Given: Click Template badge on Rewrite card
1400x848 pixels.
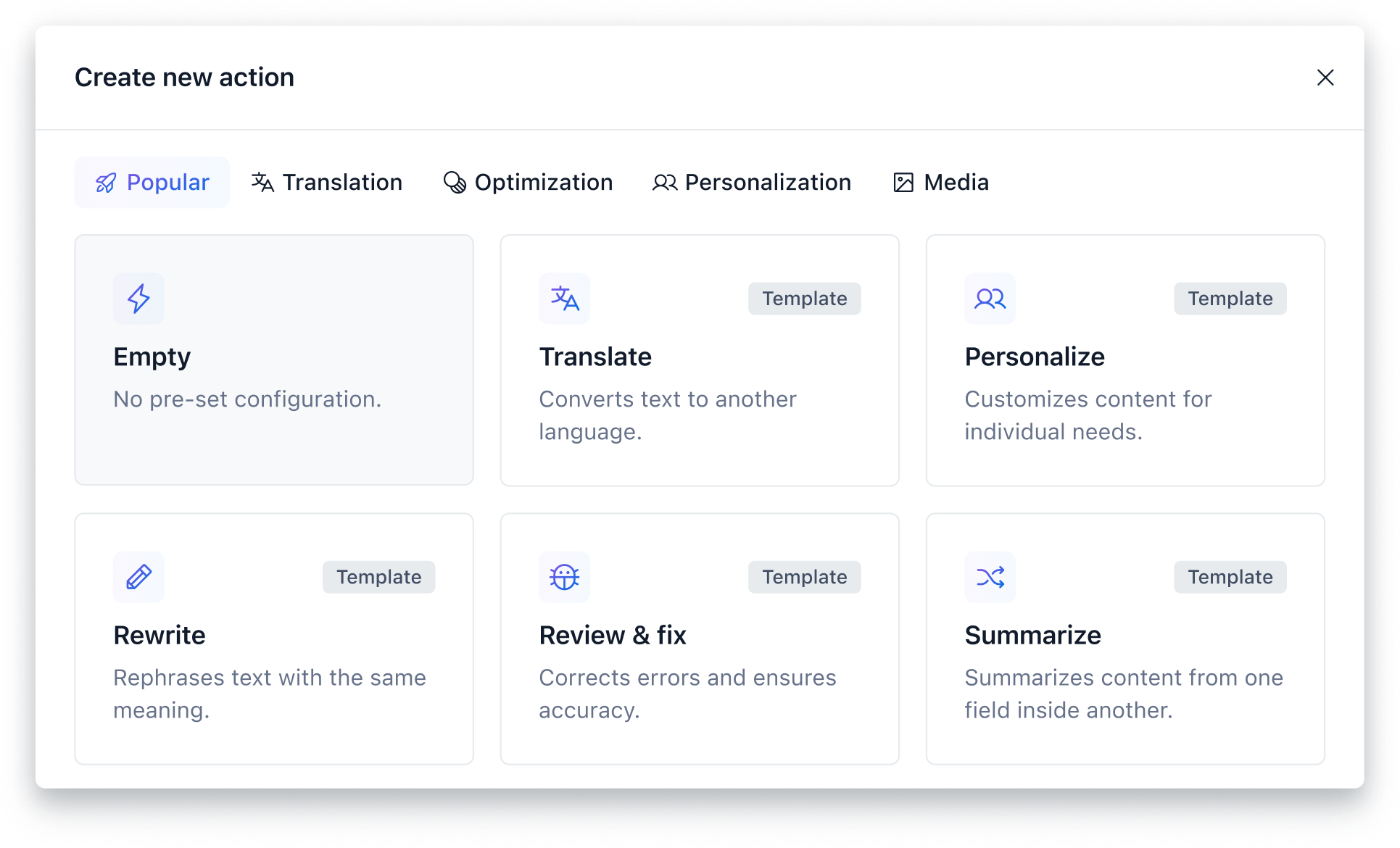Looking at the screenshot, I should click(378, 577).
